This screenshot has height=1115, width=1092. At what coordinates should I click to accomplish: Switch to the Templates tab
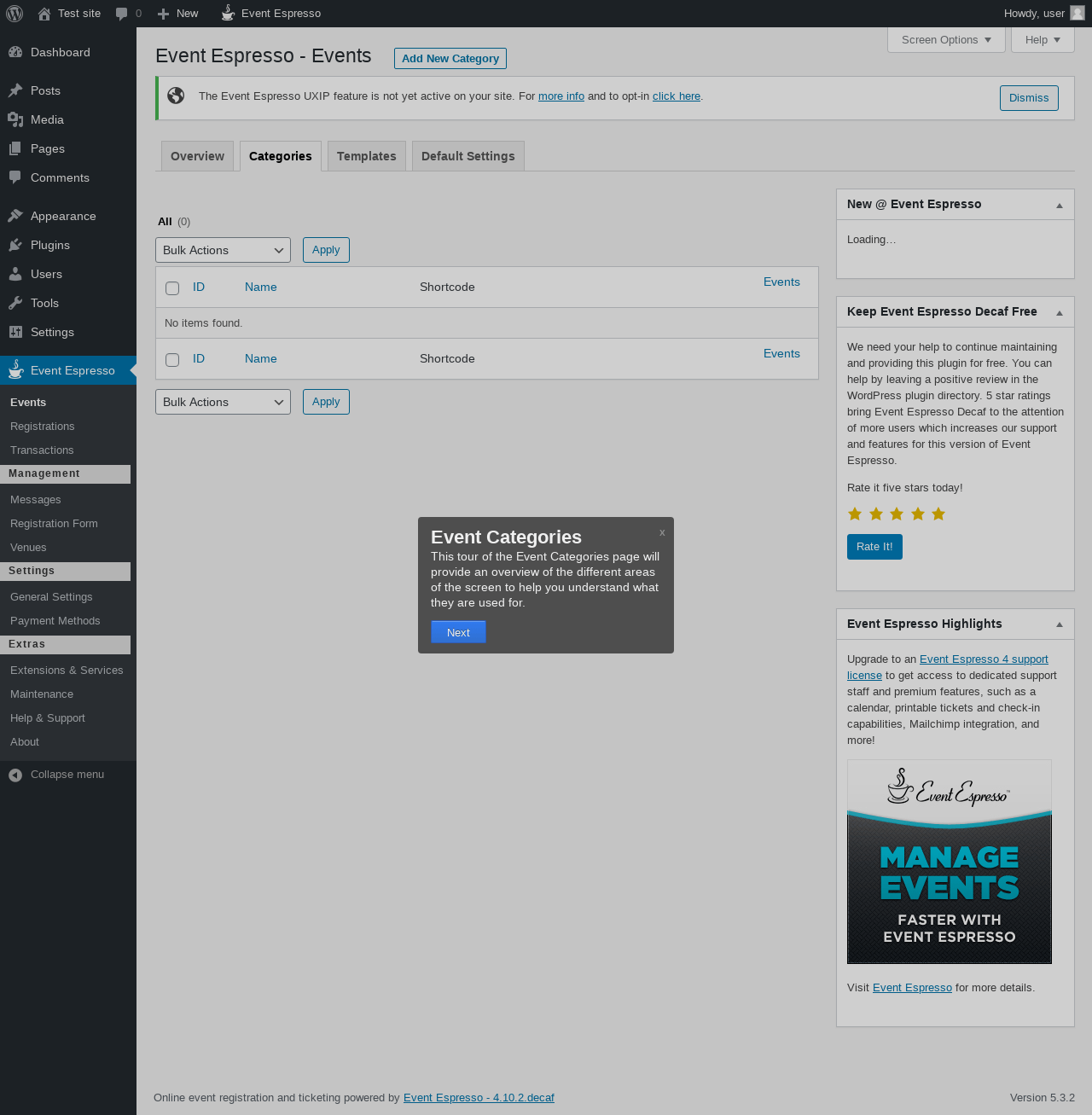(367, 156)
